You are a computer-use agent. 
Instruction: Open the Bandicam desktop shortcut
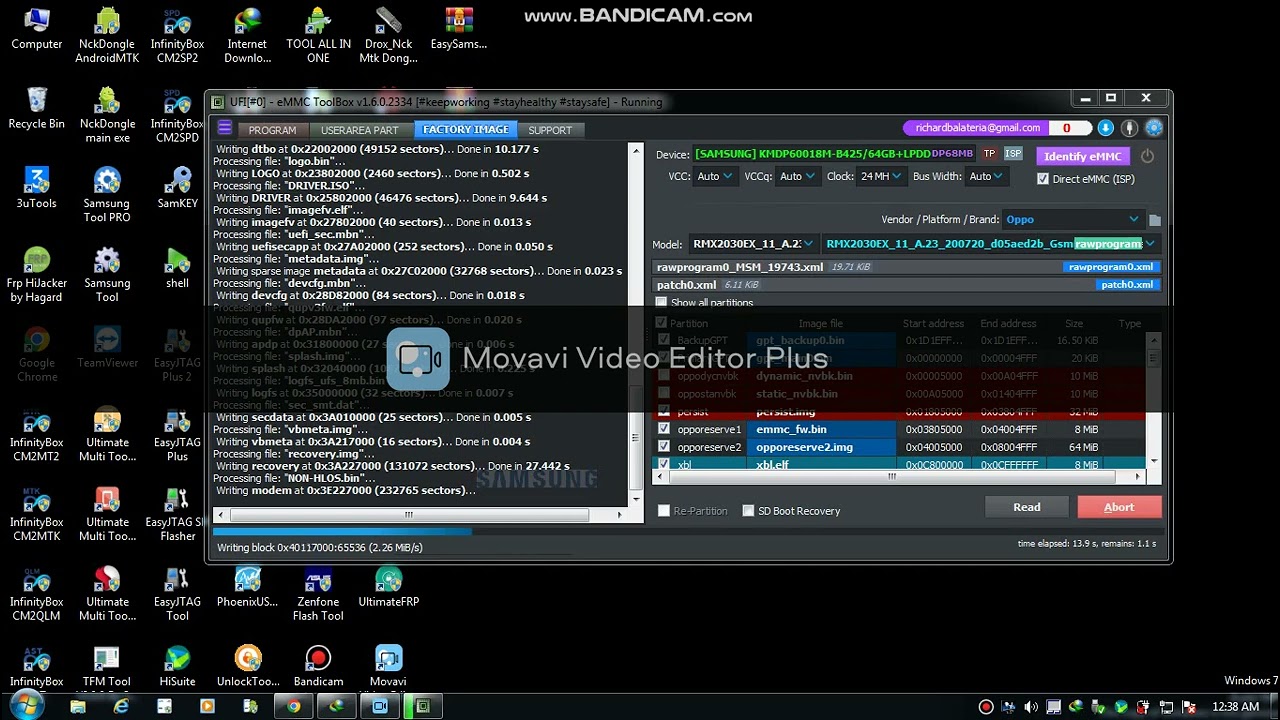click(x=318, y=667)
